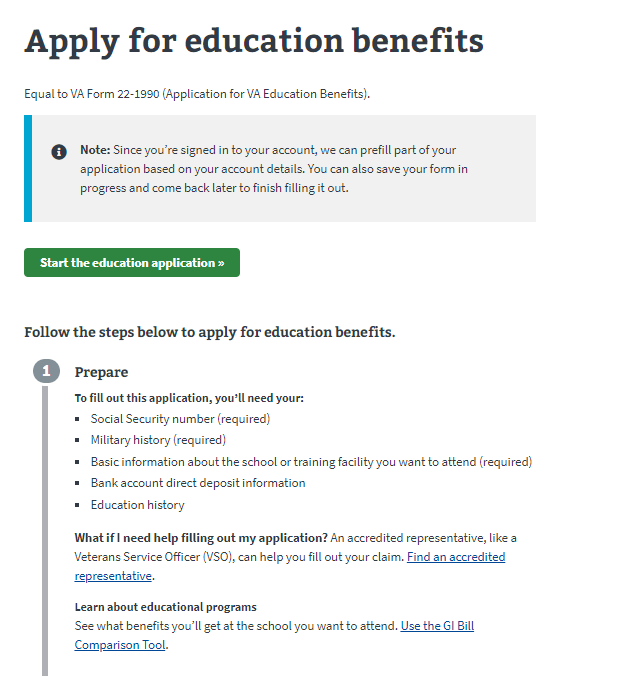
Task: Click the gray vertical step progress line
Action: [45, 530]
